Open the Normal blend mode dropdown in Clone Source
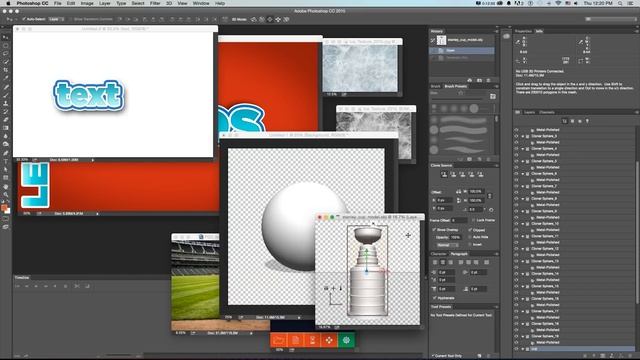This screenshot has height=360, width=640. tap(448, 245)
